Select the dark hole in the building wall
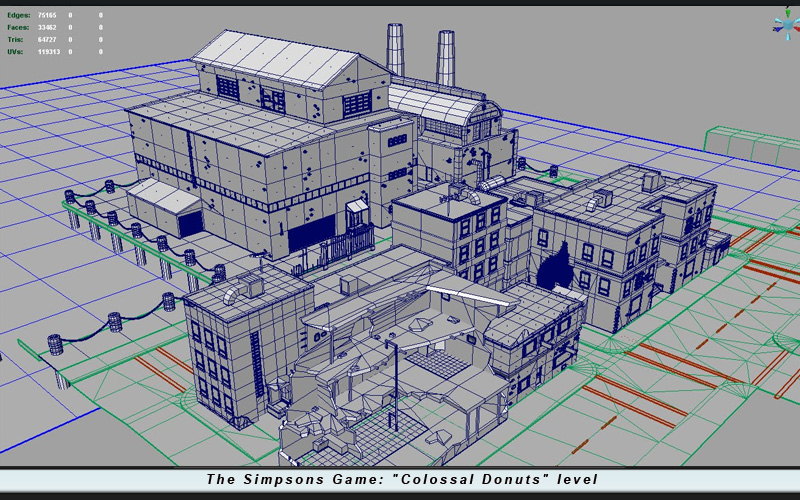The image size is (800, 500). 554,267
